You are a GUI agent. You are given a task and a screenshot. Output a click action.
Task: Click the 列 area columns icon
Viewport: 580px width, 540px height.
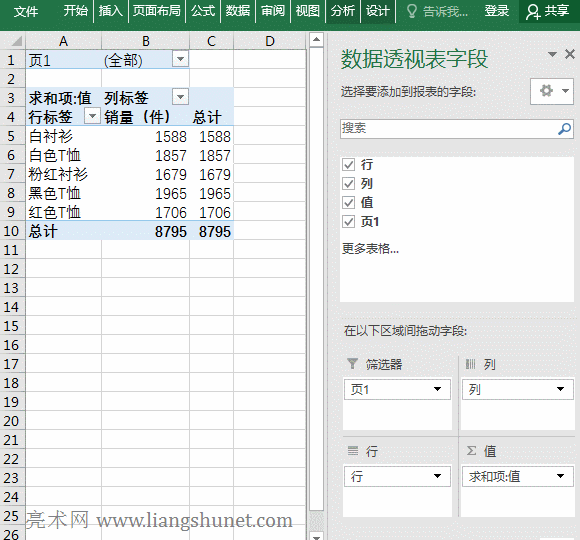(471, 364)
